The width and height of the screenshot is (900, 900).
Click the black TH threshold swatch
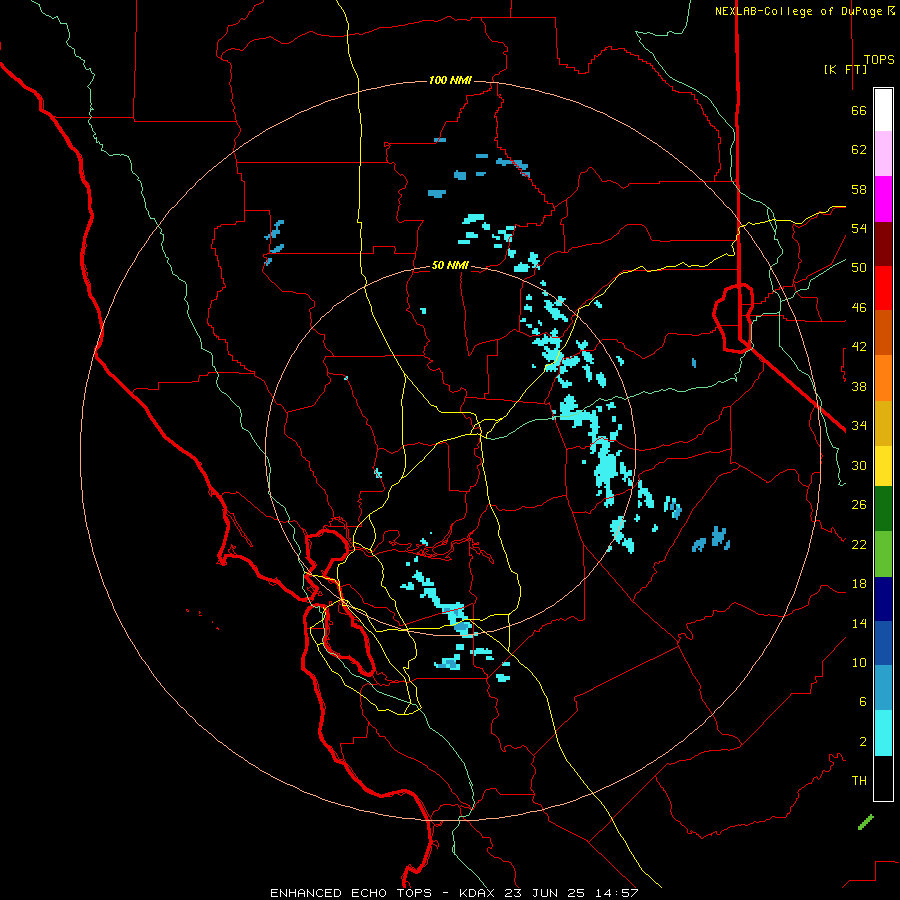883,778
